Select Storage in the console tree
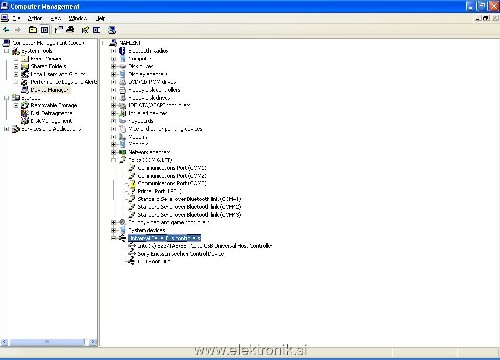The image size is (500, 360). (31, 98)
